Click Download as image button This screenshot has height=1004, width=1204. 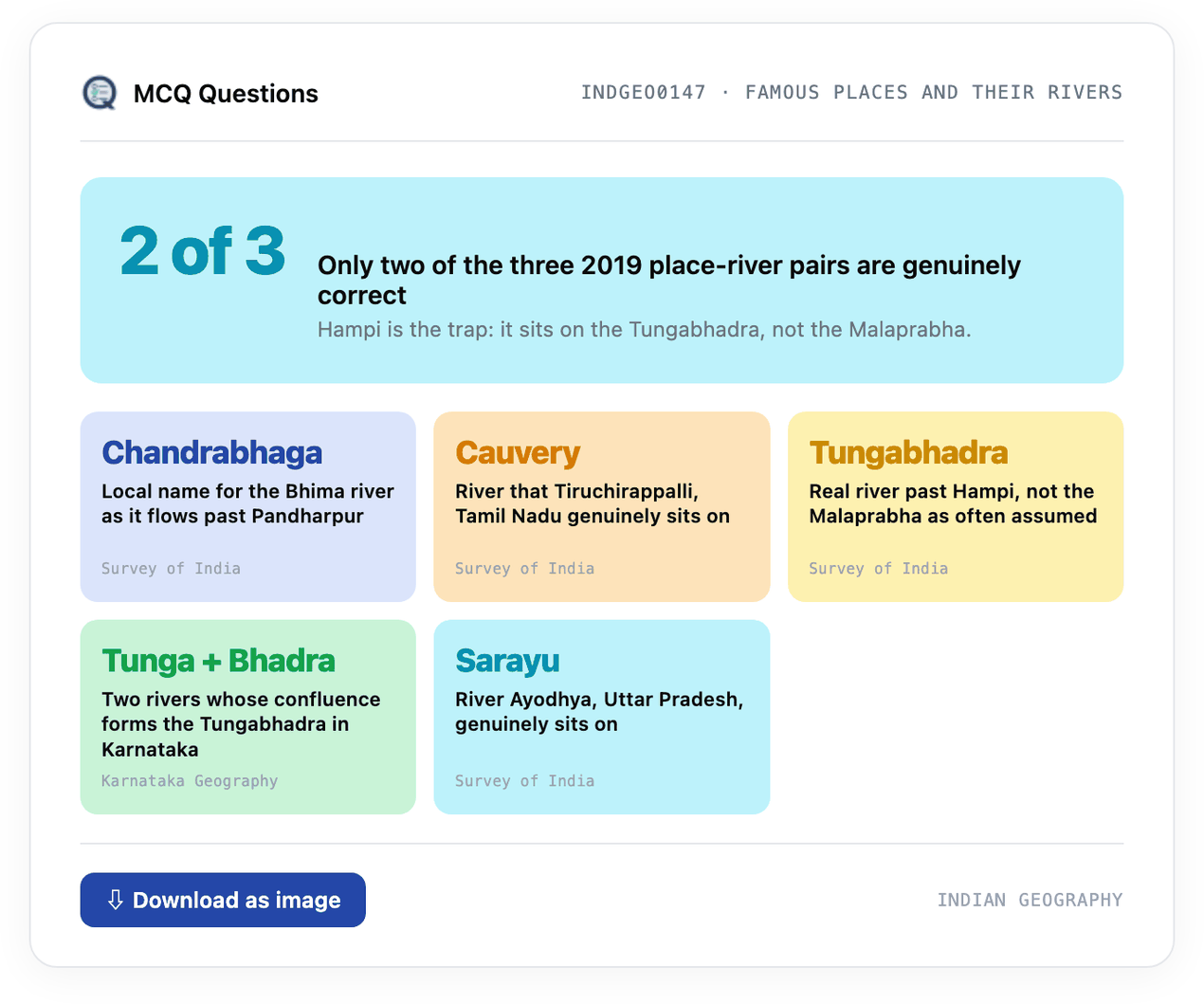click(223, 900)
